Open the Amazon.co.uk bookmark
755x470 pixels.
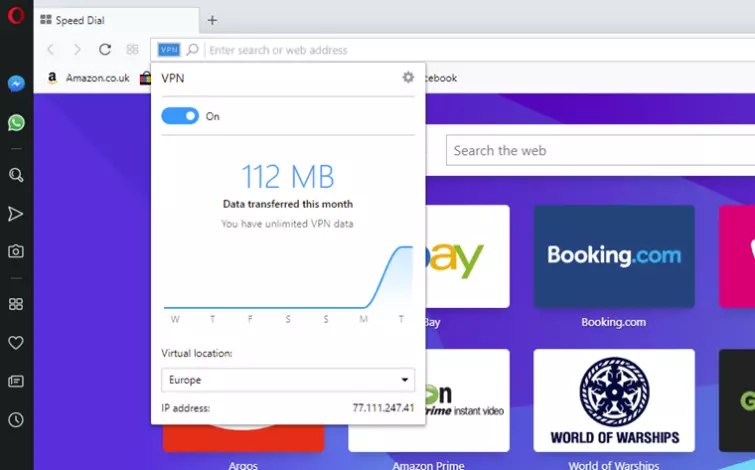(x=88, y=78)
